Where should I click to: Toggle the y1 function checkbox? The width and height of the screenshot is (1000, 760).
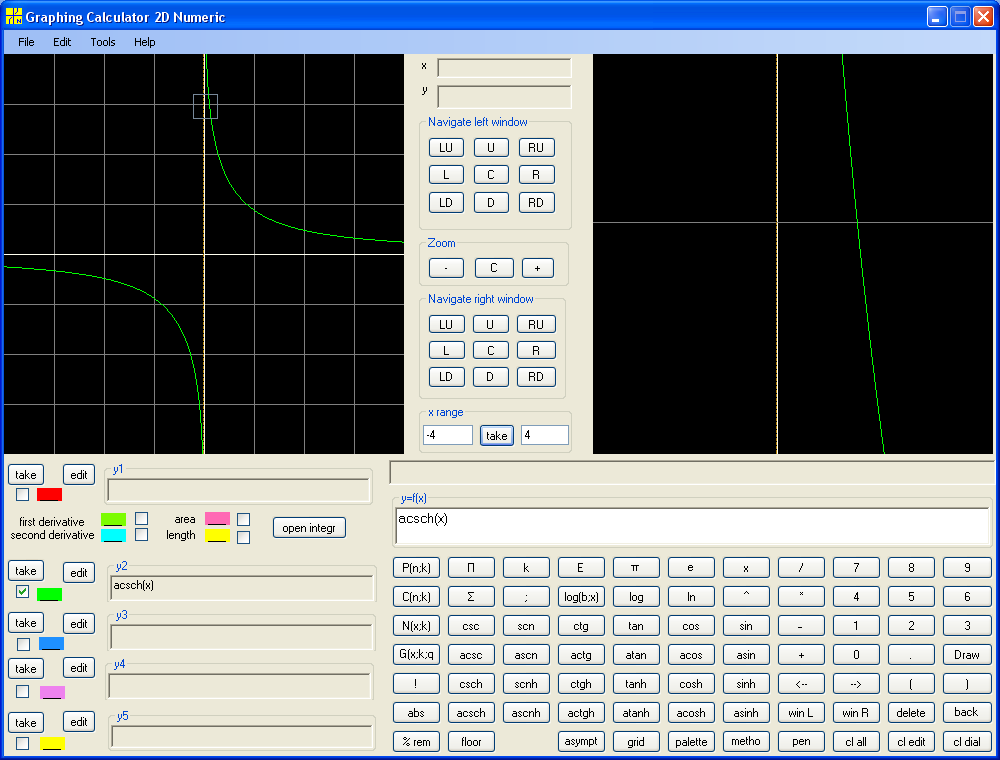[22, 494]
